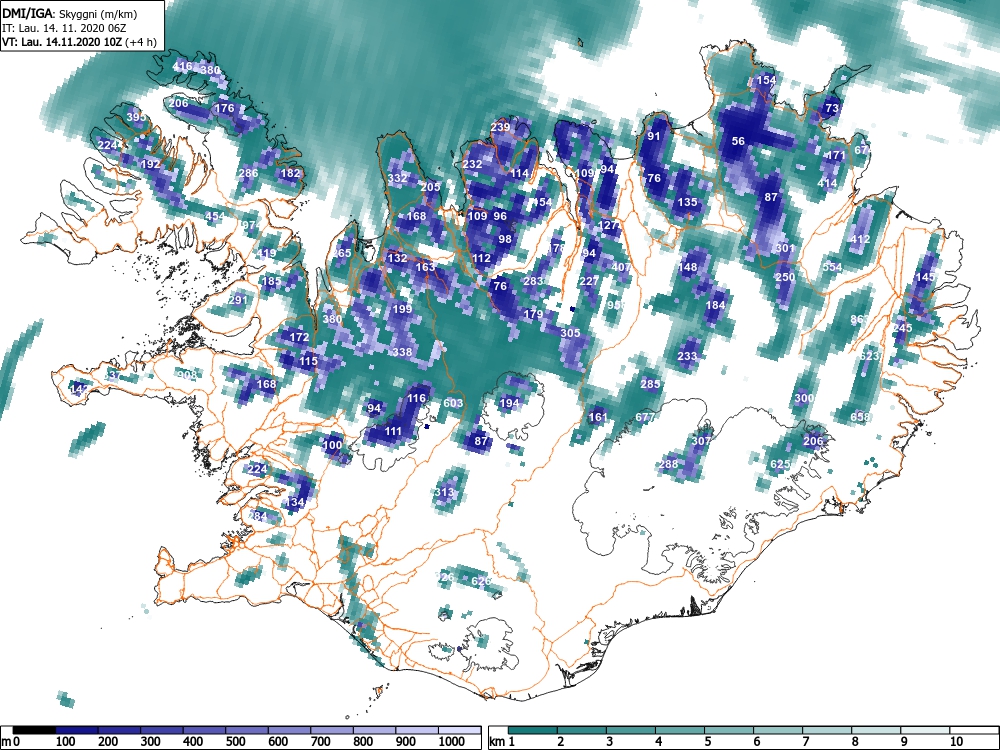Click the visibility value 134
Viewport: 1000px width, 750px height.
point(295,502)
